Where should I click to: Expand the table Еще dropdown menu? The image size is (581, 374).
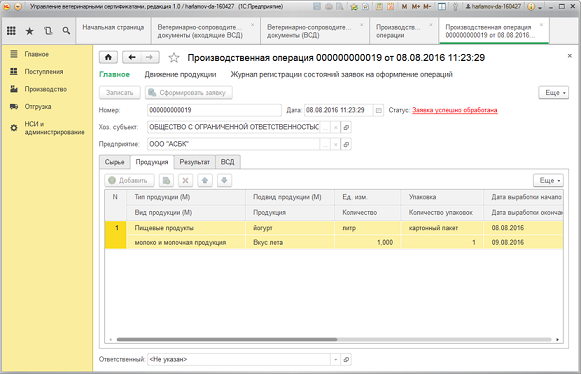coord(548,181)
